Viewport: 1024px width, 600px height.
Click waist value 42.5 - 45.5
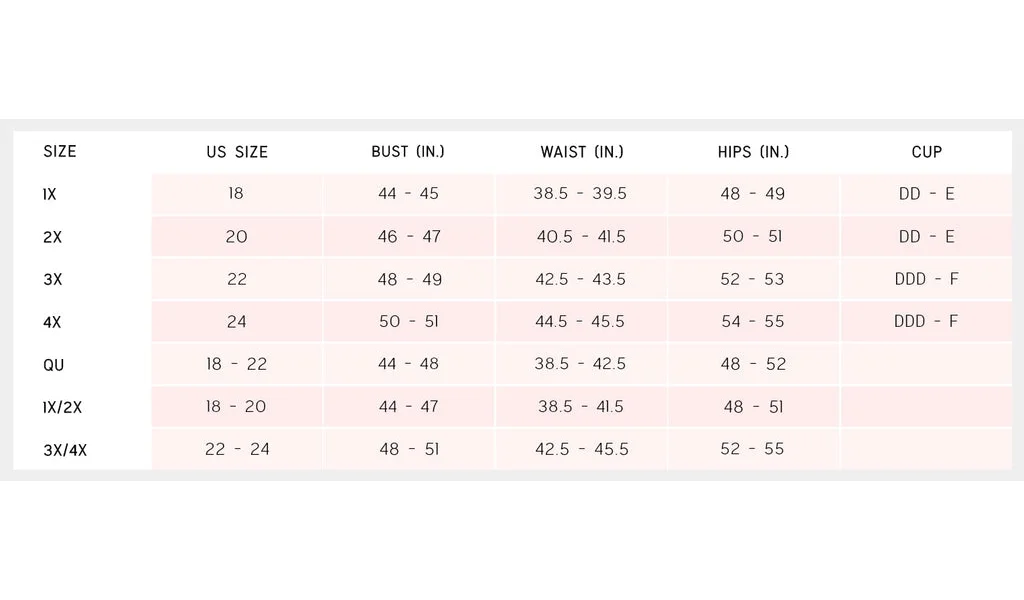click(582, 449)
